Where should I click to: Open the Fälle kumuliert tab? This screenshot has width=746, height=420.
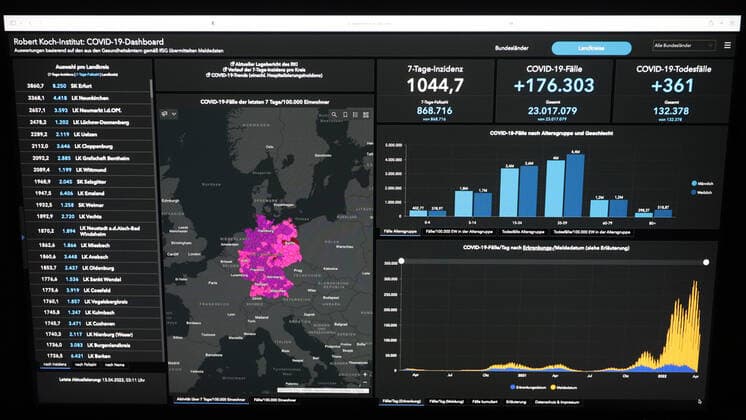(484, 402)
